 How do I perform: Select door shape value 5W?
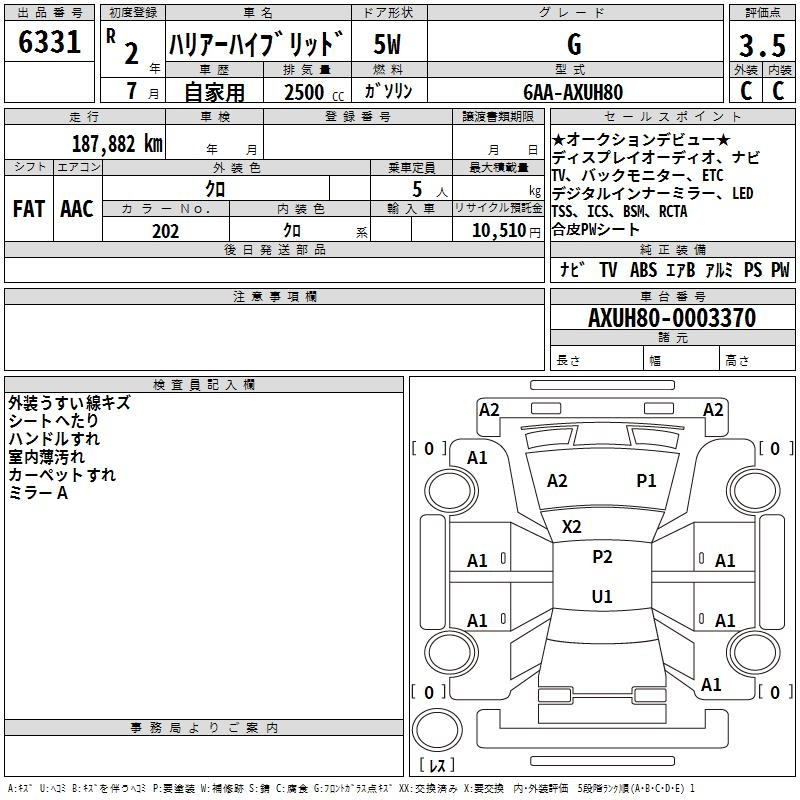click(387, 44)
